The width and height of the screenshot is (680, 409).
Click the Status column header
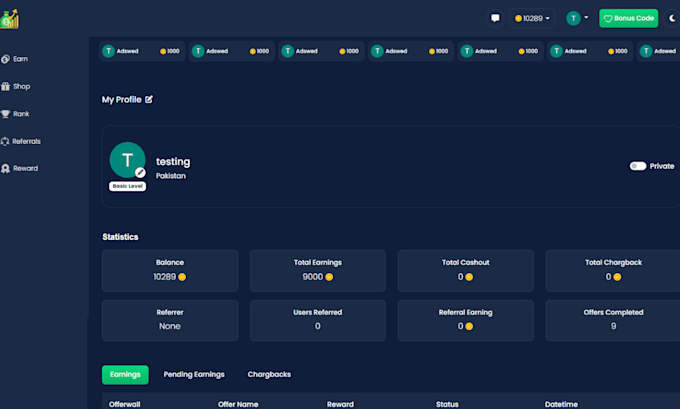pos(447,404)
